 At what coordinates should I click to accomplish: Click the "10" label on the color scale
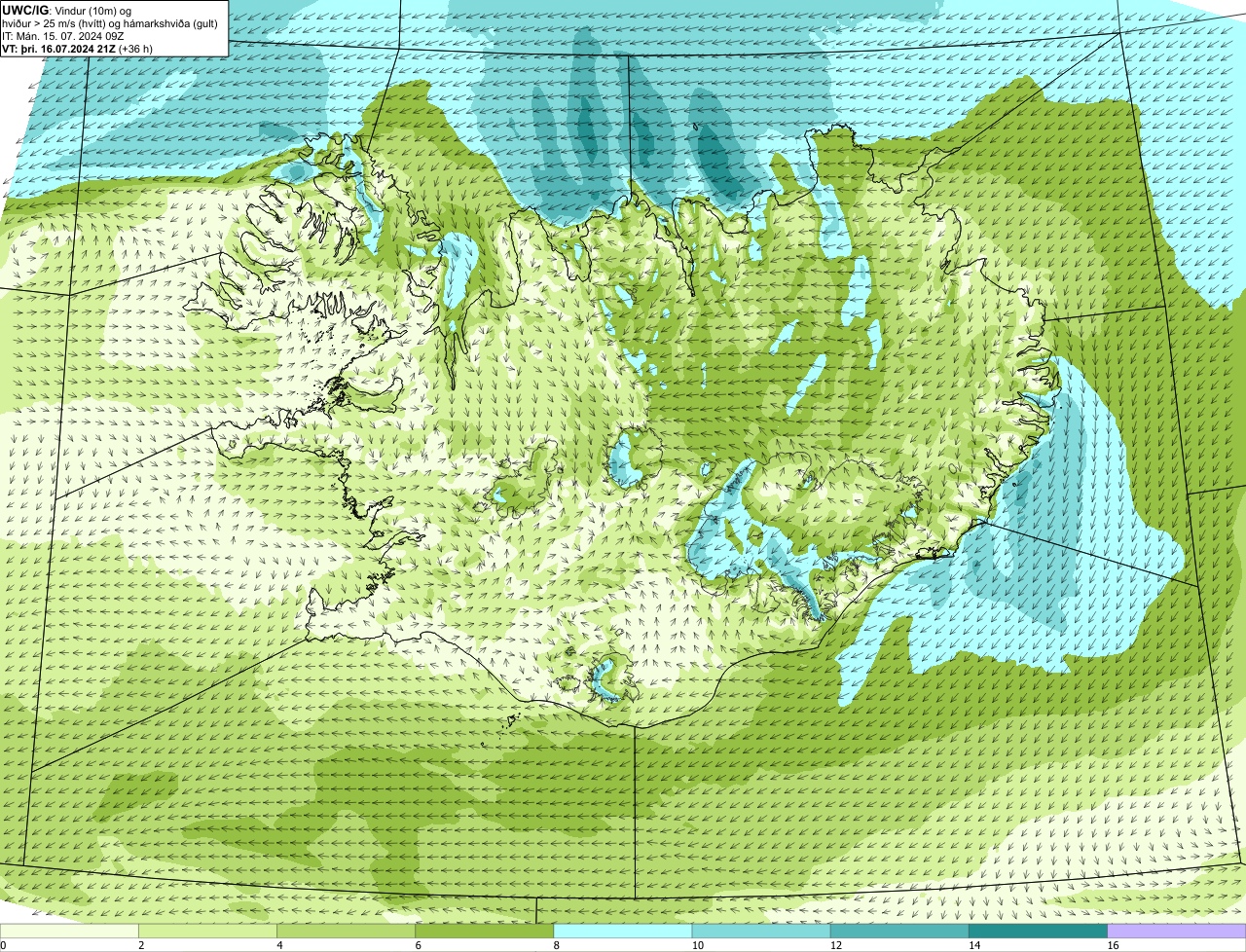[697, 945]
